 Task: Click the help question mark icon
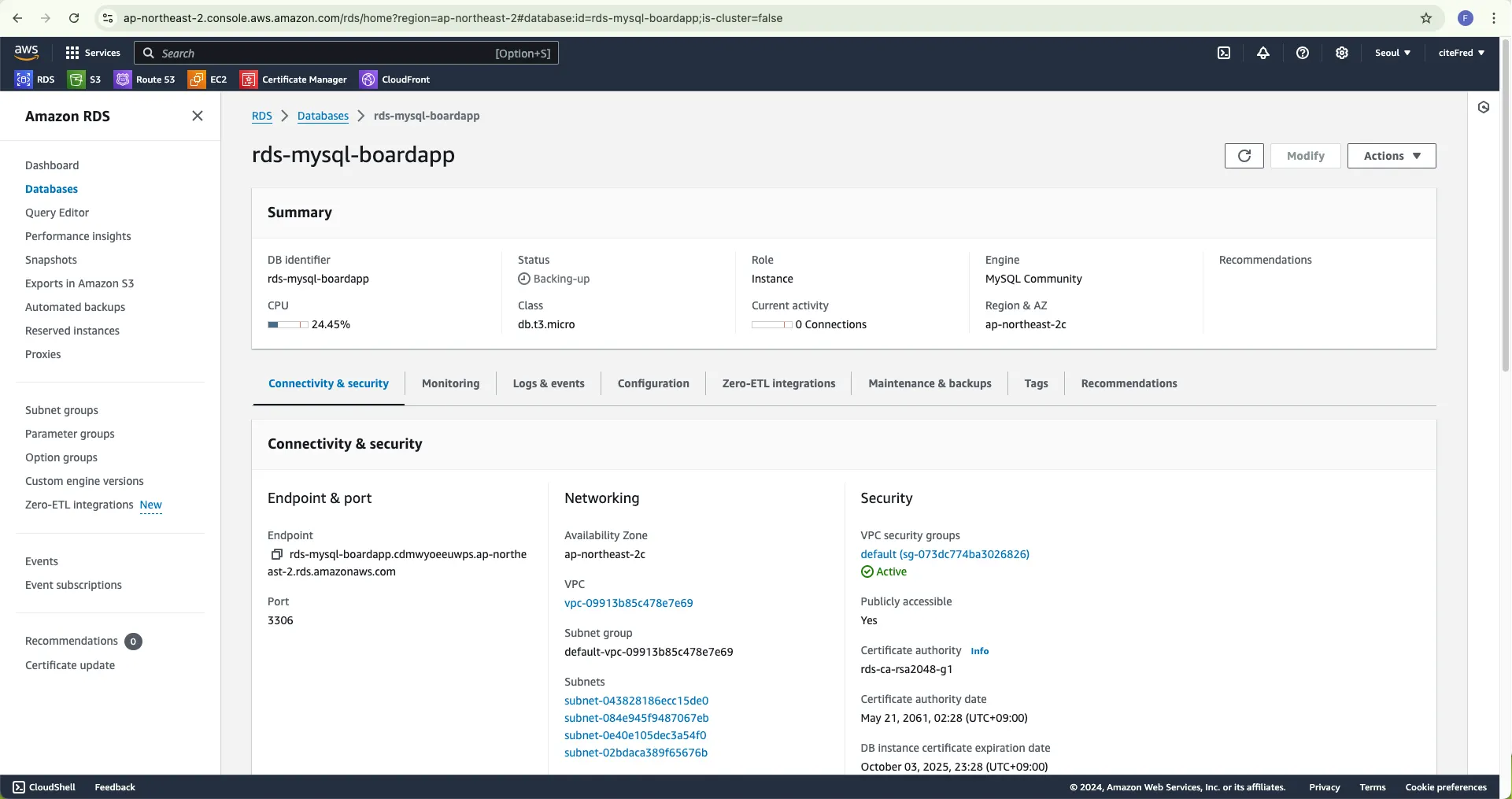[x=1303, y=53]
